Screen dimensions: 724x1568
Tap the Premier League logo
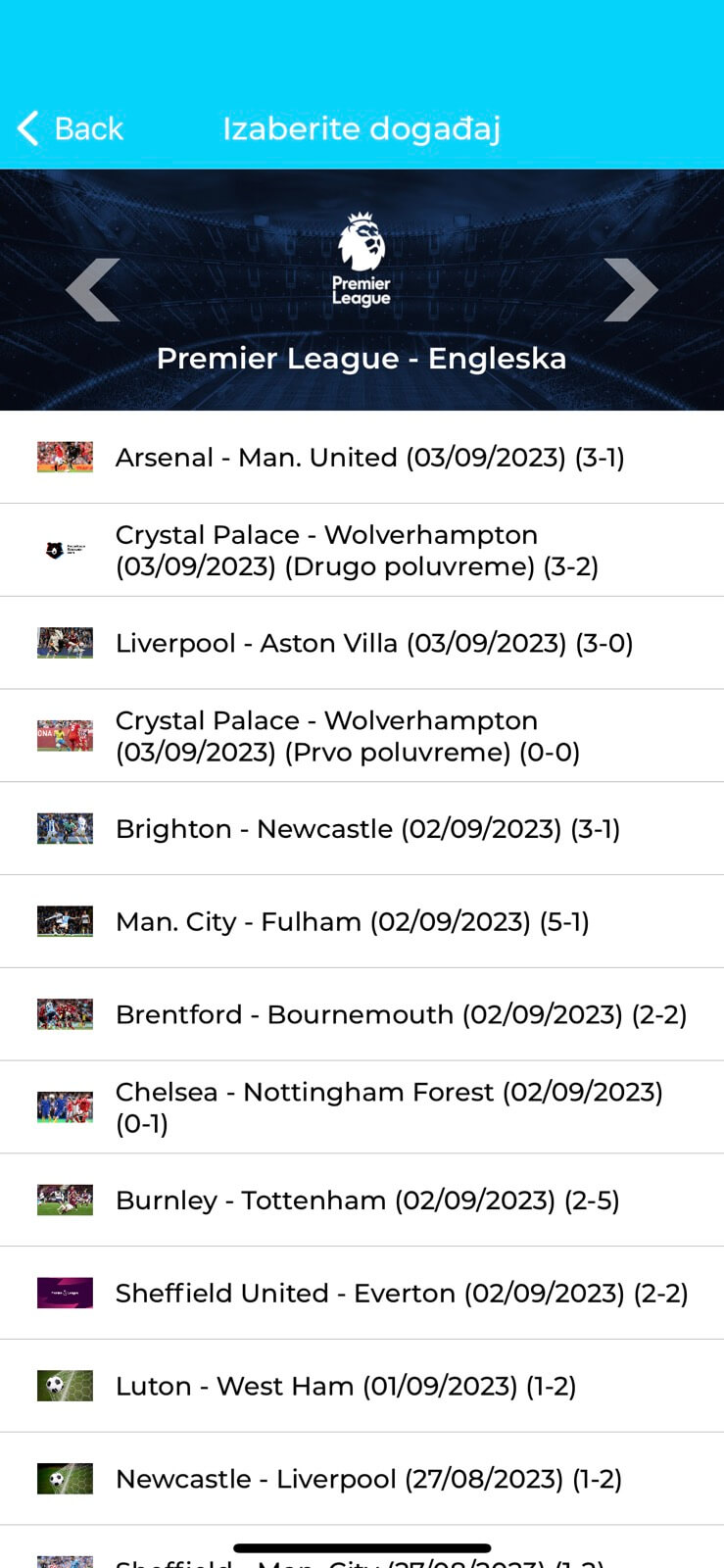pyautogui.click(x=362, y=260)
